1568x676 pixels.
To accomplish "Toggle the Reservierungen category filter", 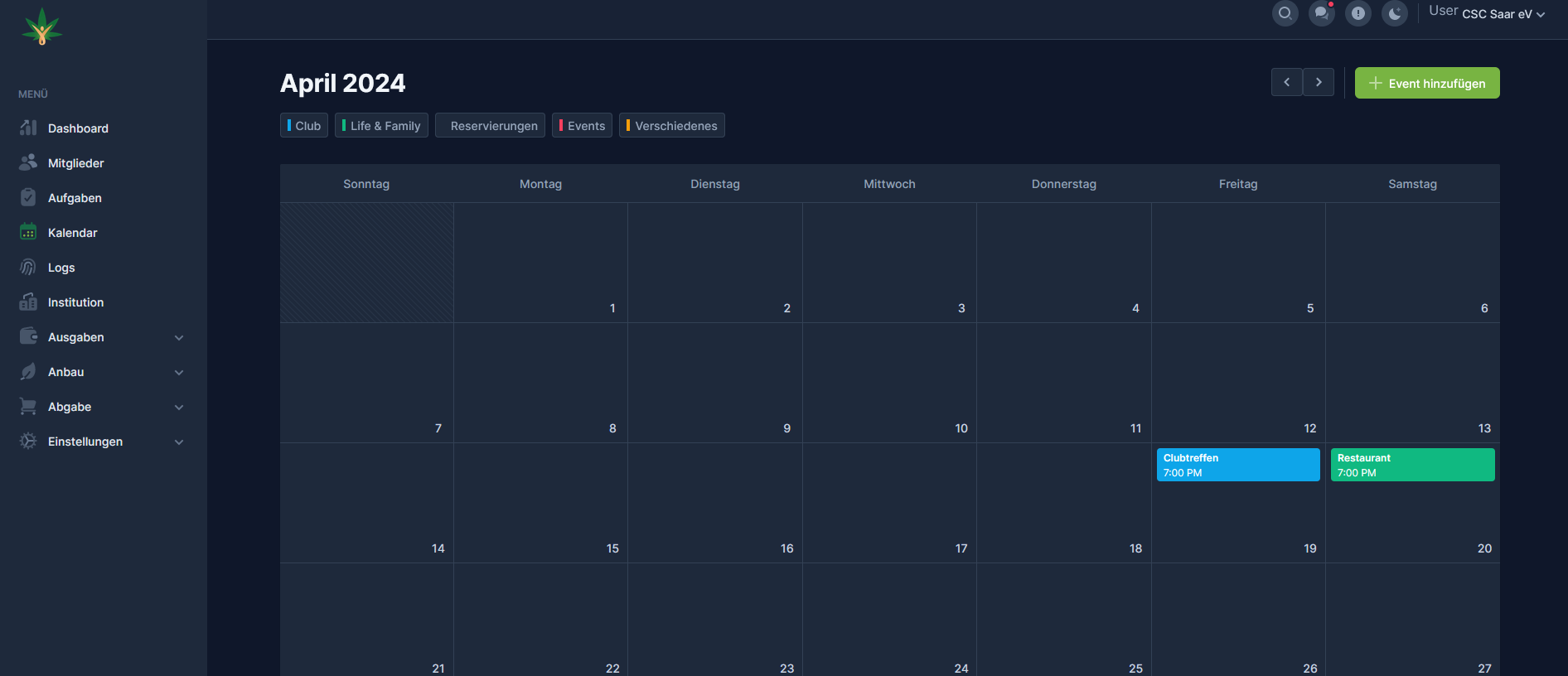I will [490, 125].
